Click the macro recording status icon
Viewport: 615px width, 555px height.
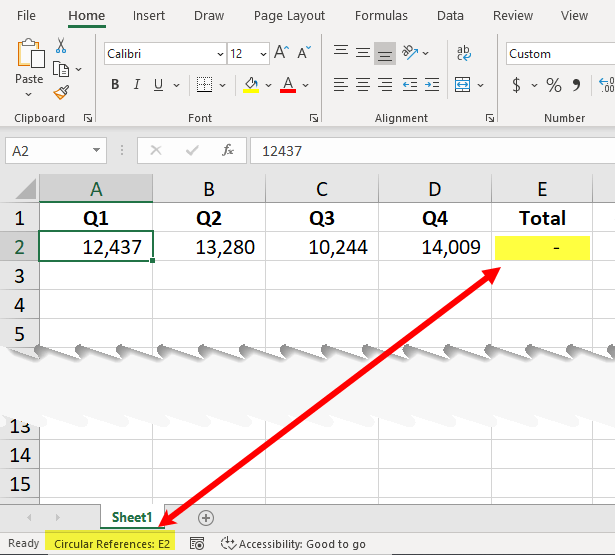[197, 544]
